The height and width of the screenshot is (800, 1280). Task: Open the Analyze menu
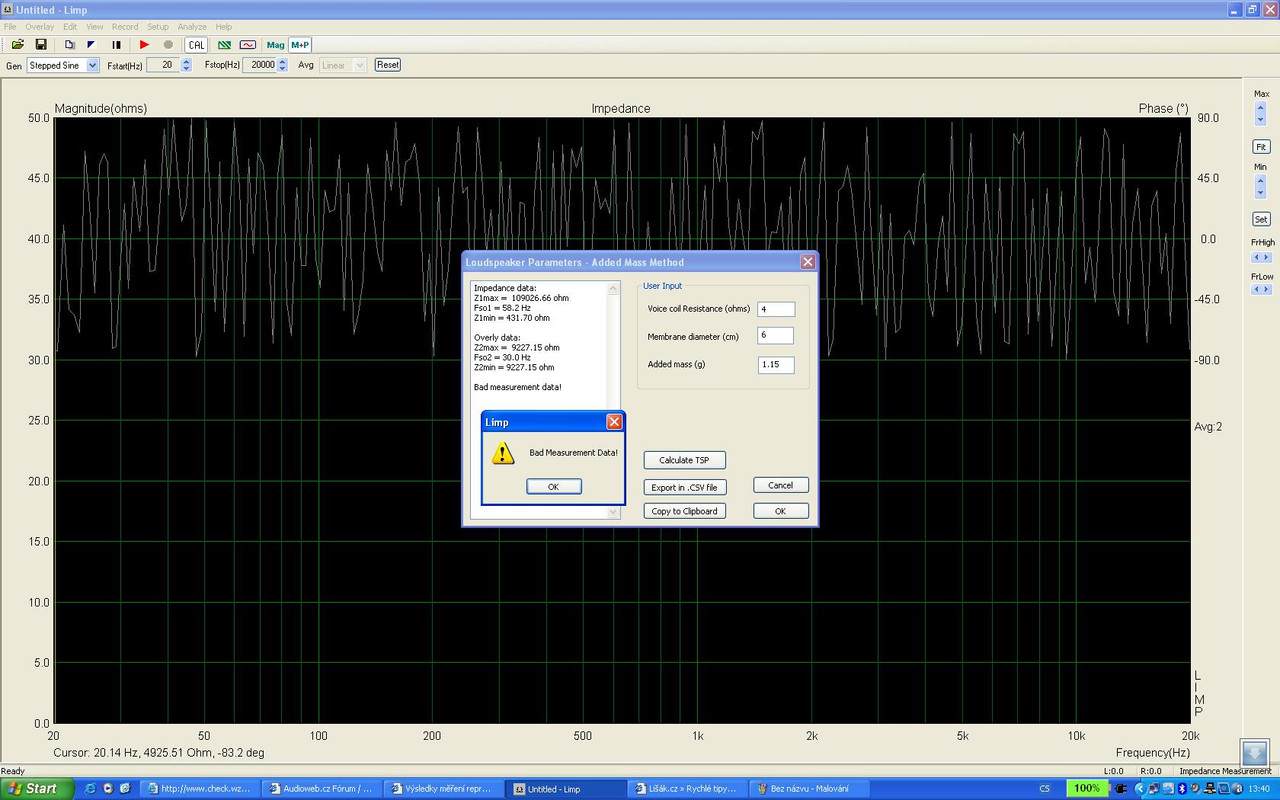tap(192, 27)
